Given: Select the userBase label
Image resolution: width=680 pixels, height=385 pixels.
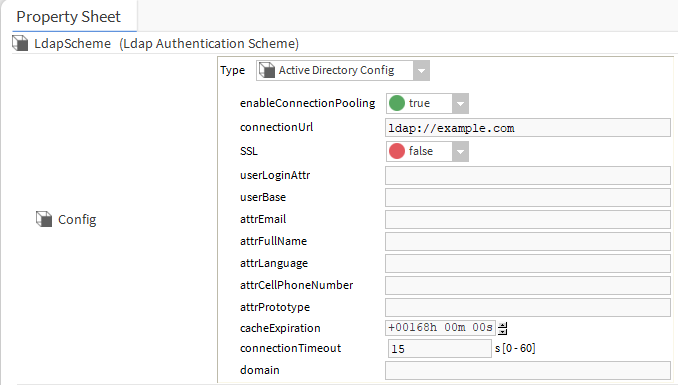Looking at the screenshot, I should point(263,197).
